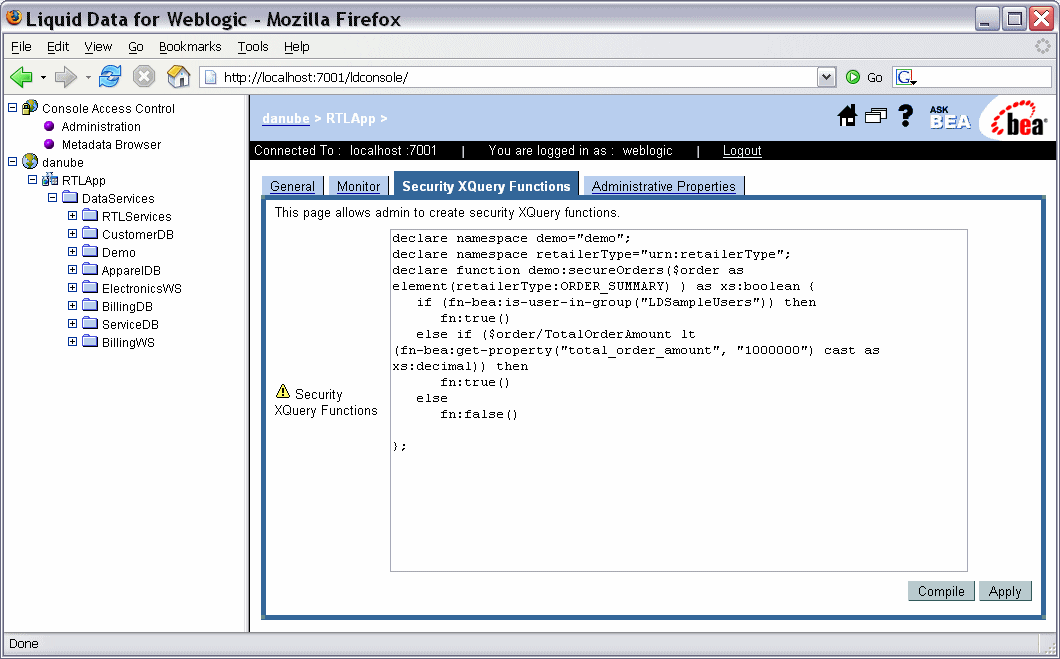Click the RTLApp application icon
This screenshot has height=659, width=1060.
pyautogui.click(x=50, y=180)
